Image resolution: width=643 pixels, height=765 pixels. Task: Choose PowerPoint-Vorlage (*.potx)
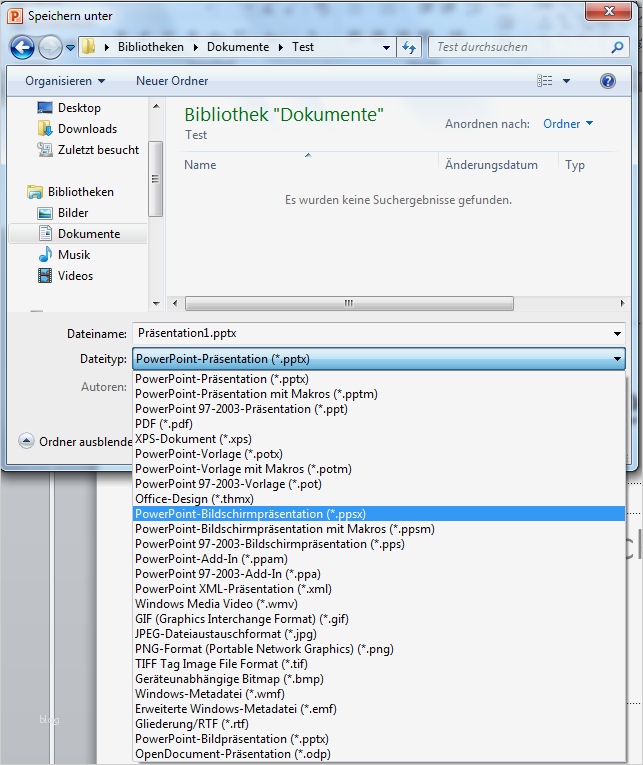[x=379, y=454]
